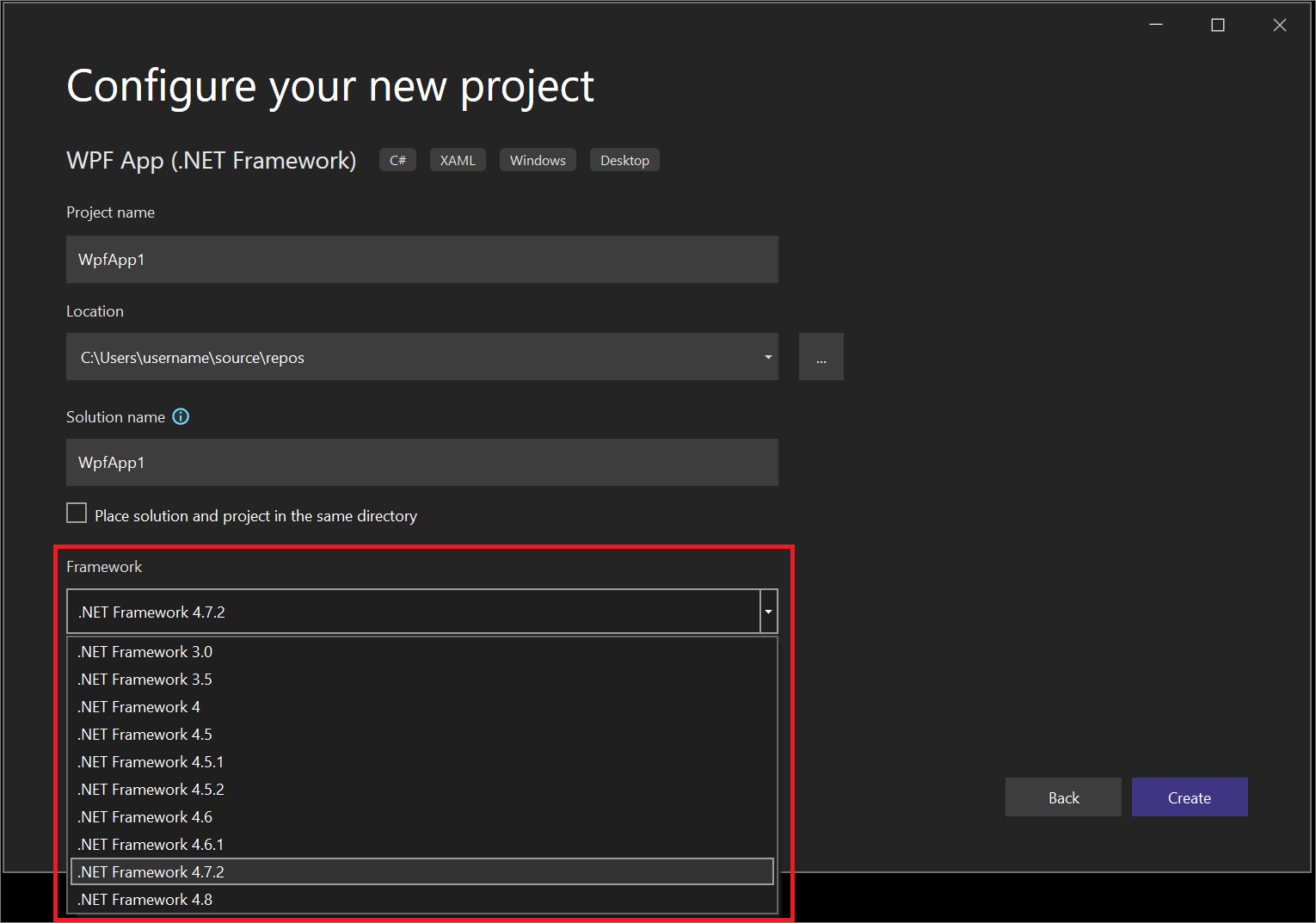
Task: Go Back to the previous page
Action: pos(1063,797)
